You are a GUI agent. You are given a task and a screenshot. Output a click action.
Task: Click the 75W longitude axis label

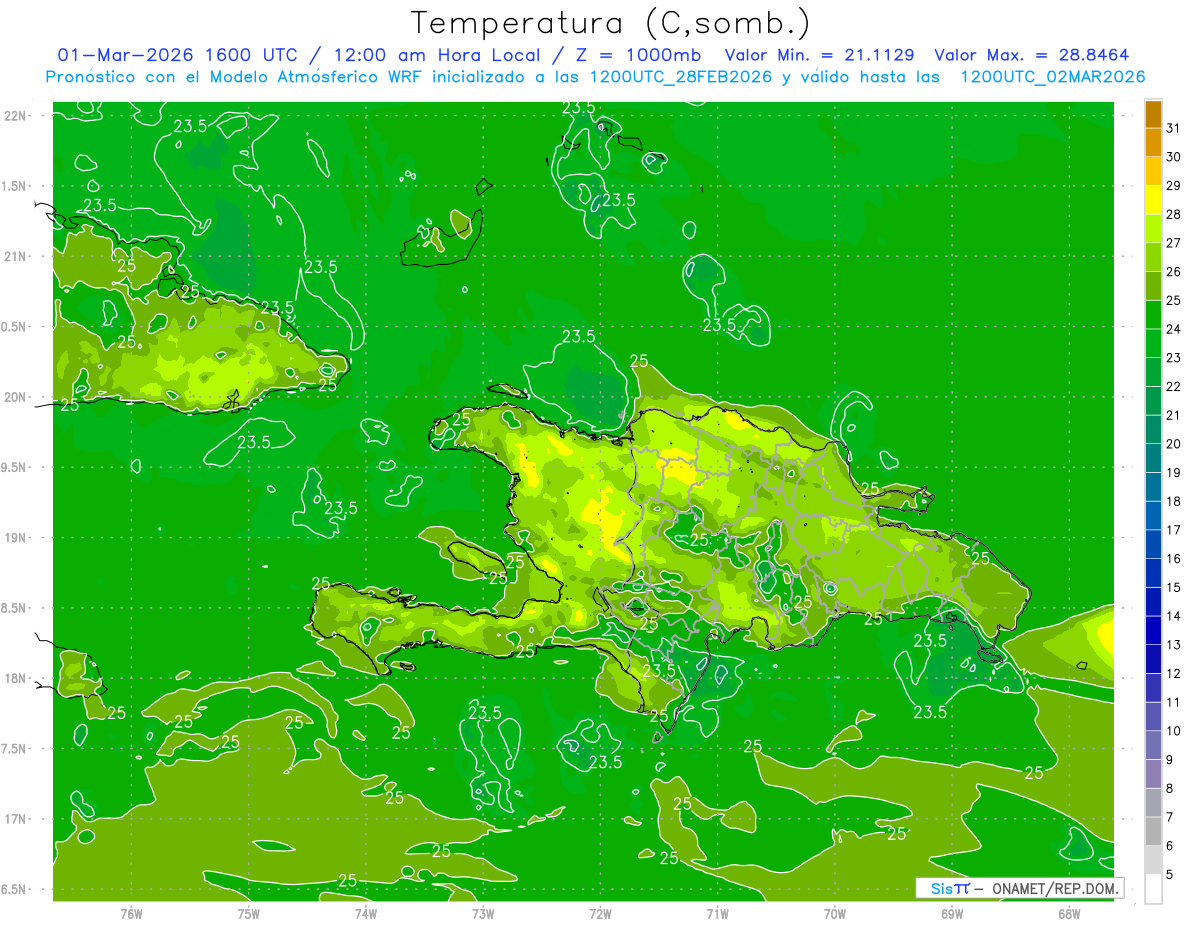click(249, 913)
